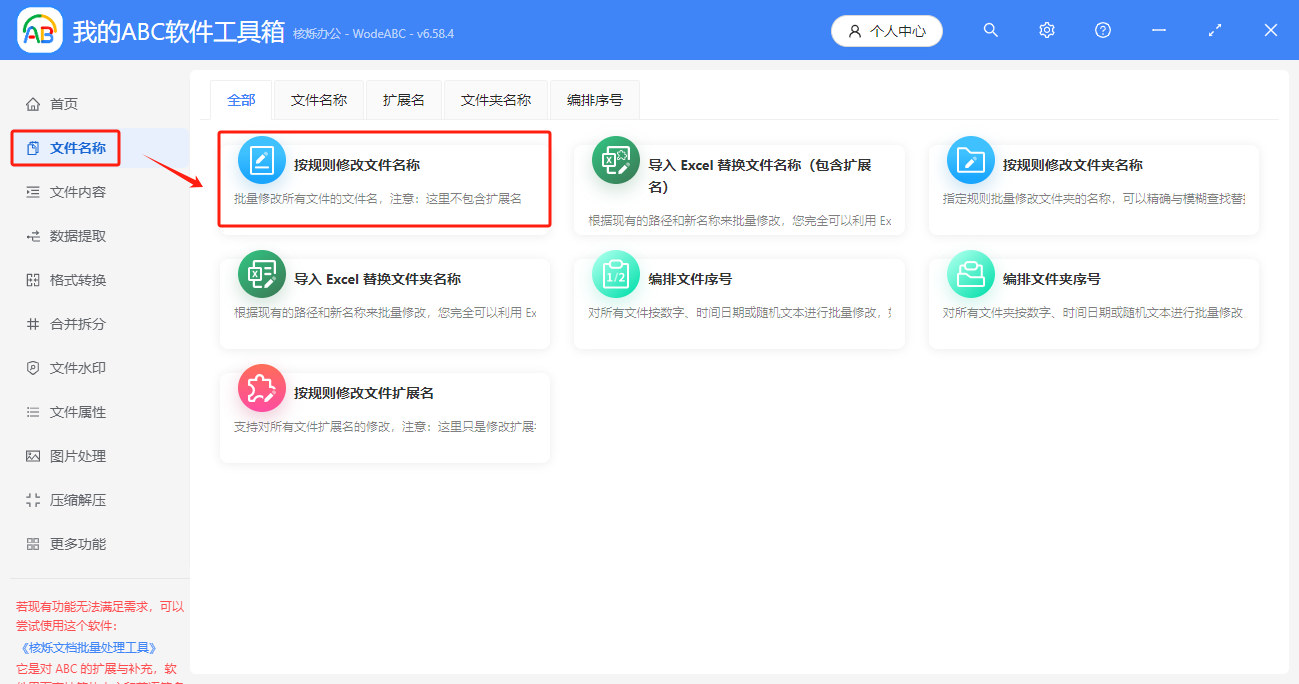Click the Excel replace folder name icon

coord(262,274)
